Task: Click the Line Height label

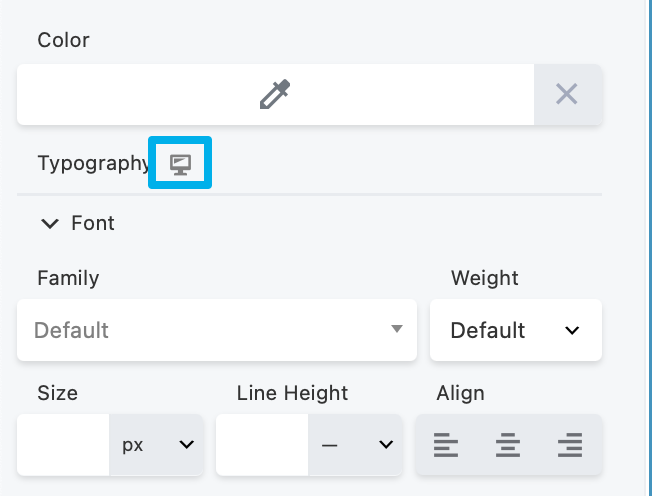Action: [x=292, y=393]
